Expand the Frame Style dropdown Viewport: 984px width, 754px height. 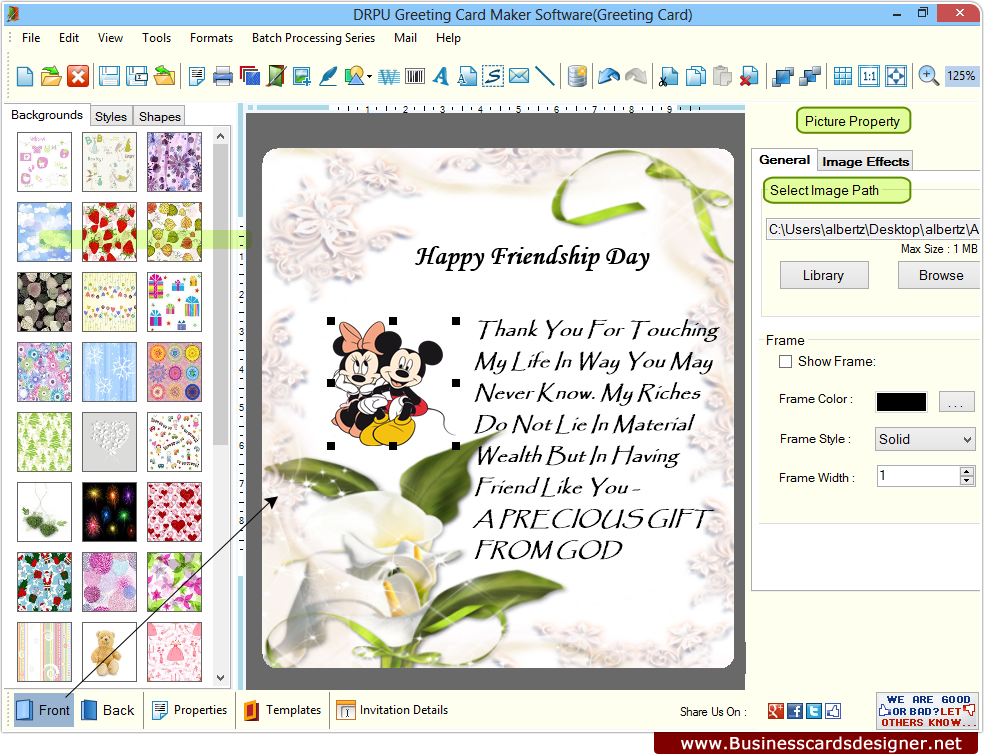pyautogui.click(x=966, y=439)
